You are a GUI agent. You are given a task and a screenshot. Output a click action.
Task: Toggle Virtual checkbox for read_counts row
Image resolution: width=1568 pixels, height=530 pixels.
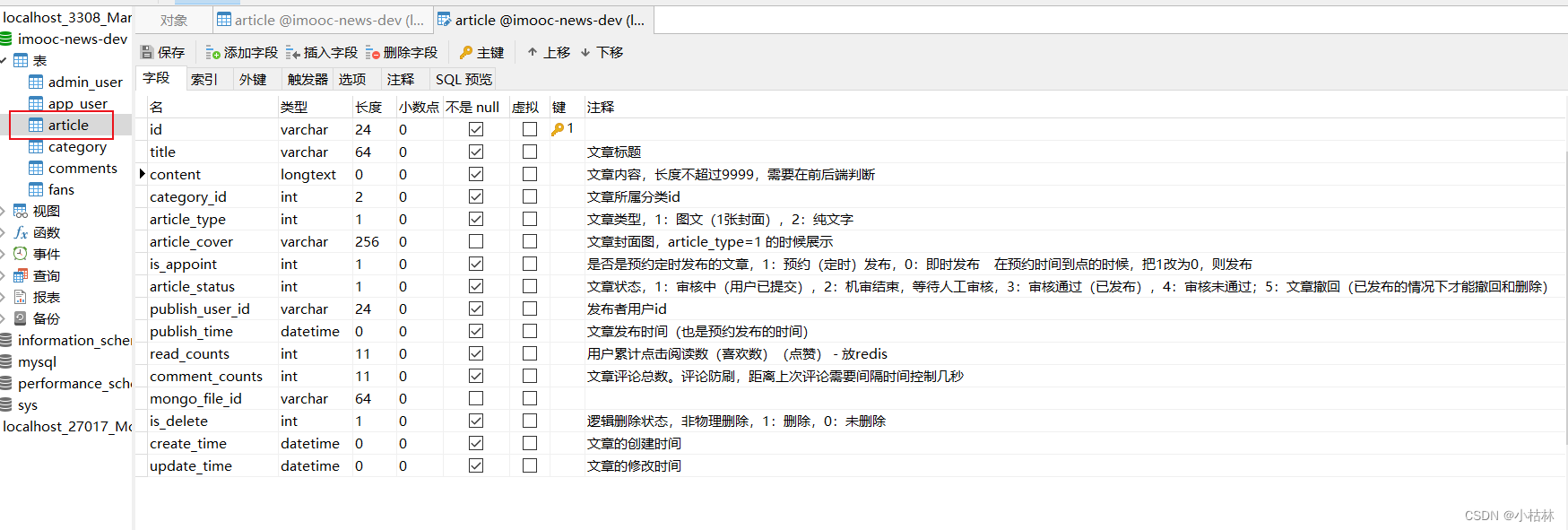[x=530, y=353]
